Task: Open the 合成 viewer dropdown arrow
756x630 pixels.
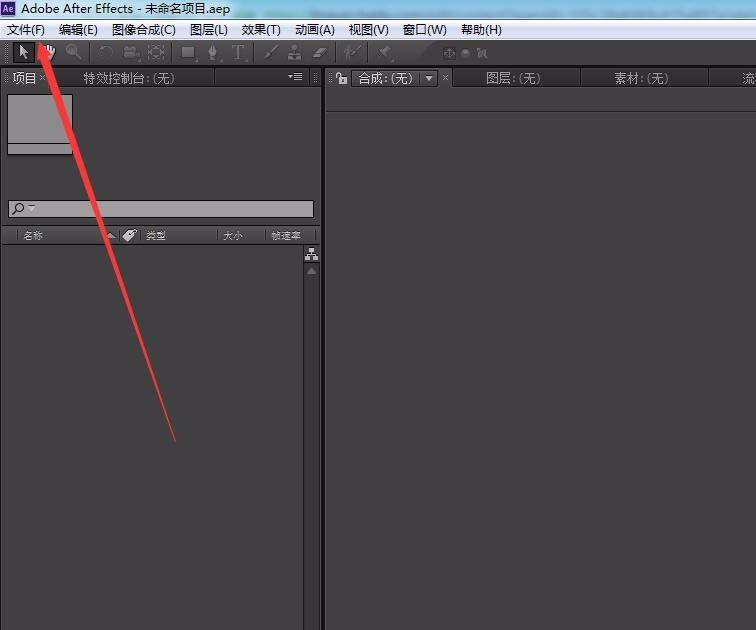Action: click(x=429, y=78)
